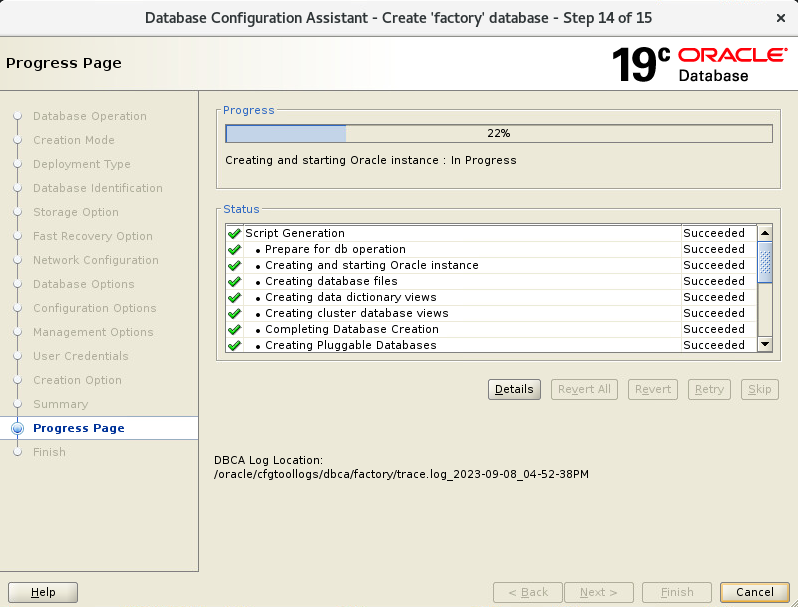
Task: Click Script Generation row text
Action: click(x=295, y=233)
